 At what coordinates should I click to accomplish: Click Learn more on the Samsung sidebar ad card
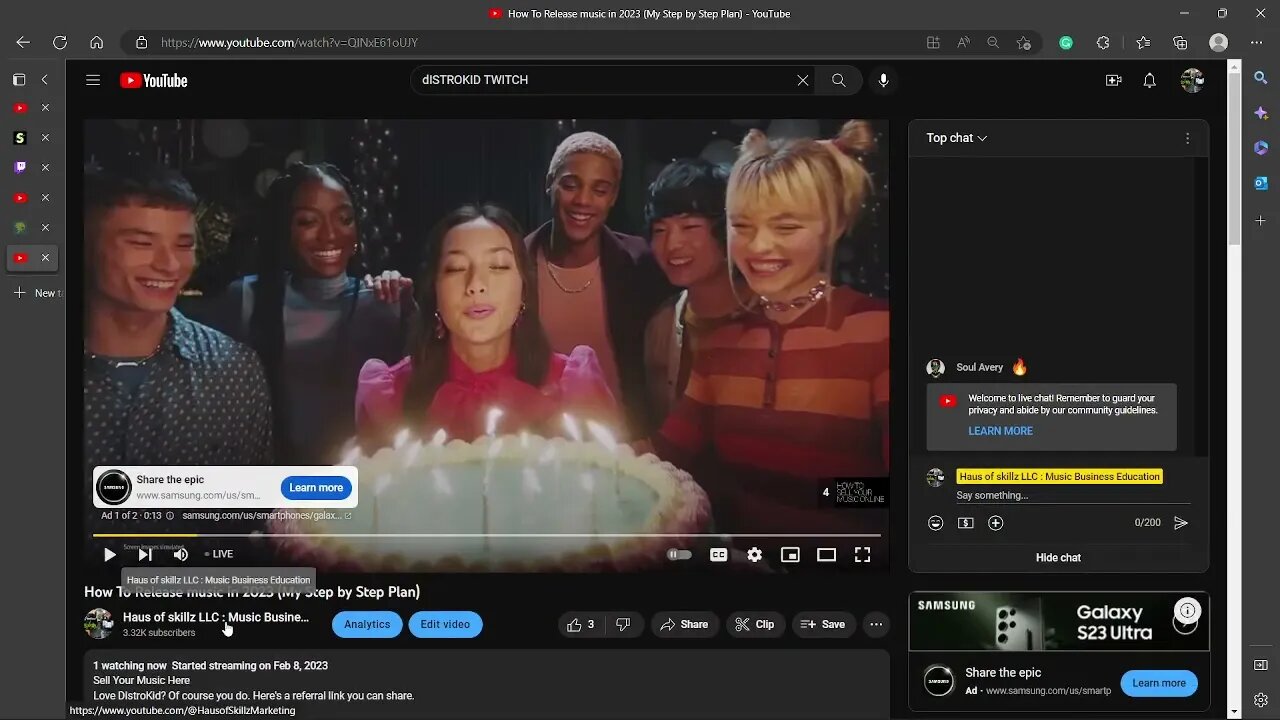(x=1159, y=683)
